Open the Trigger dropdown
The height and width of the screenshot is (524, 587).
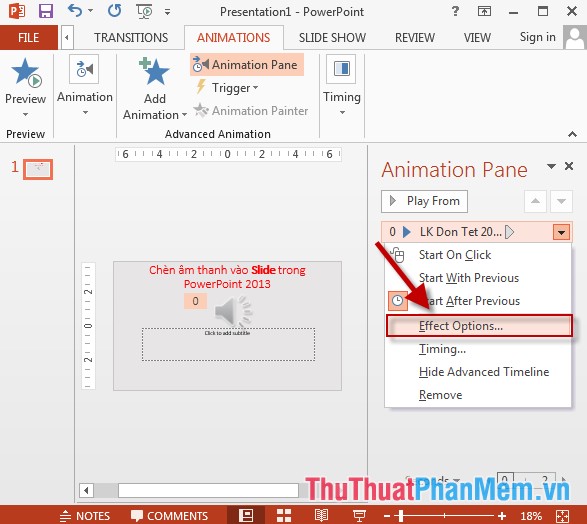coord(227,88)
